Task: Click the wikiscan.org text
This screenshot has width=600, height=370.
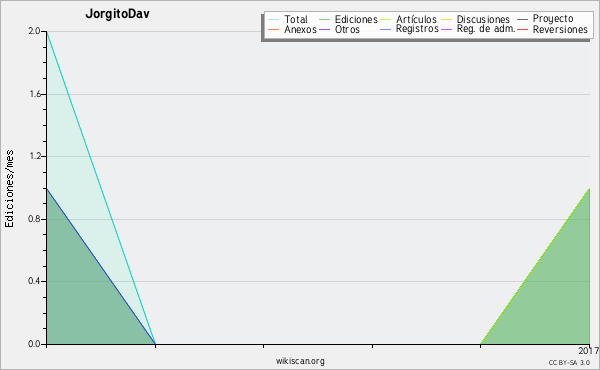Action: (x=300, y=361)
